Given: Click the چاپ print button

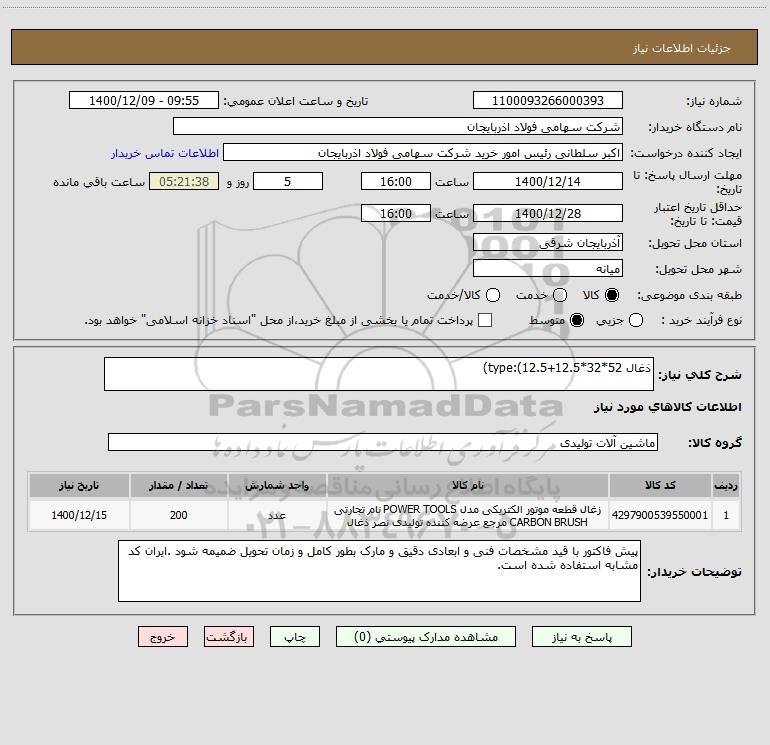Looking at the screenshot, I should tap(295, 637).
